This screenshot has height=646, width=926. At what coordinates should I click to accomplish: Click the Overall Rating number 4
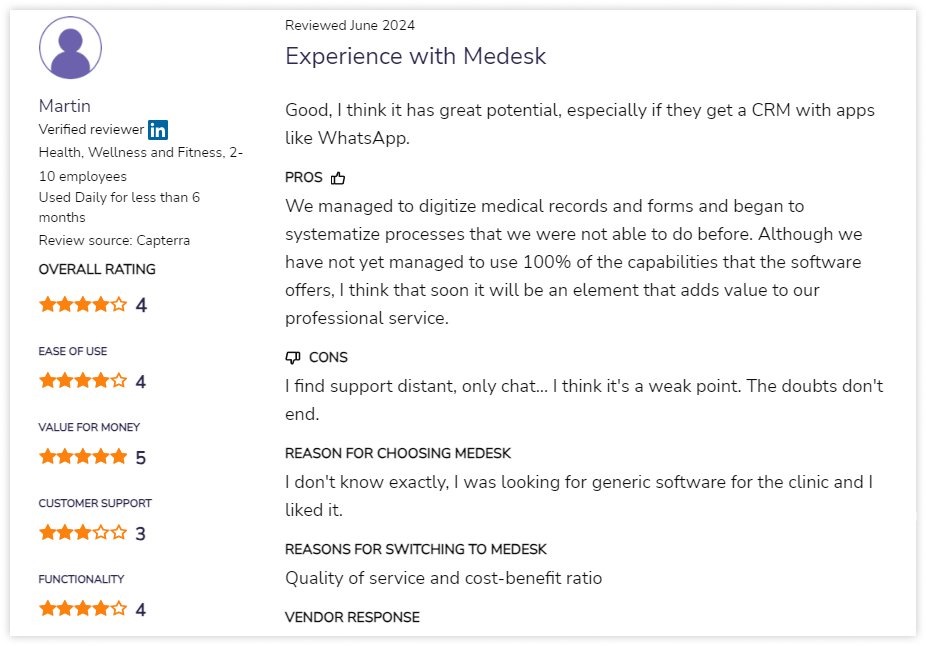pos(141,305)
